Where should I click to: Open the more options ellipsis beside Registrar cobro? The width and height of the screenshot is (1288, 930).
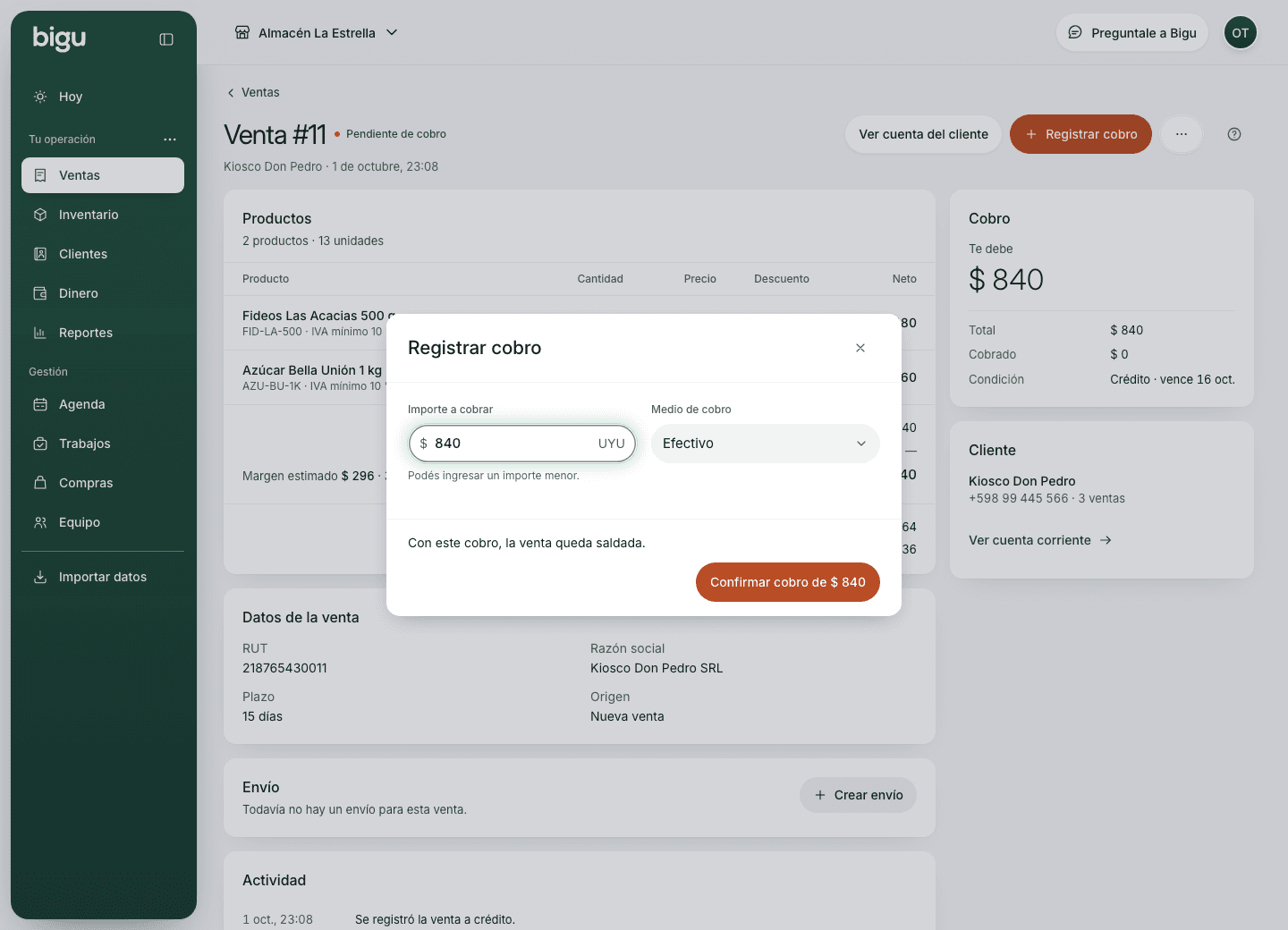(1182, 134)
